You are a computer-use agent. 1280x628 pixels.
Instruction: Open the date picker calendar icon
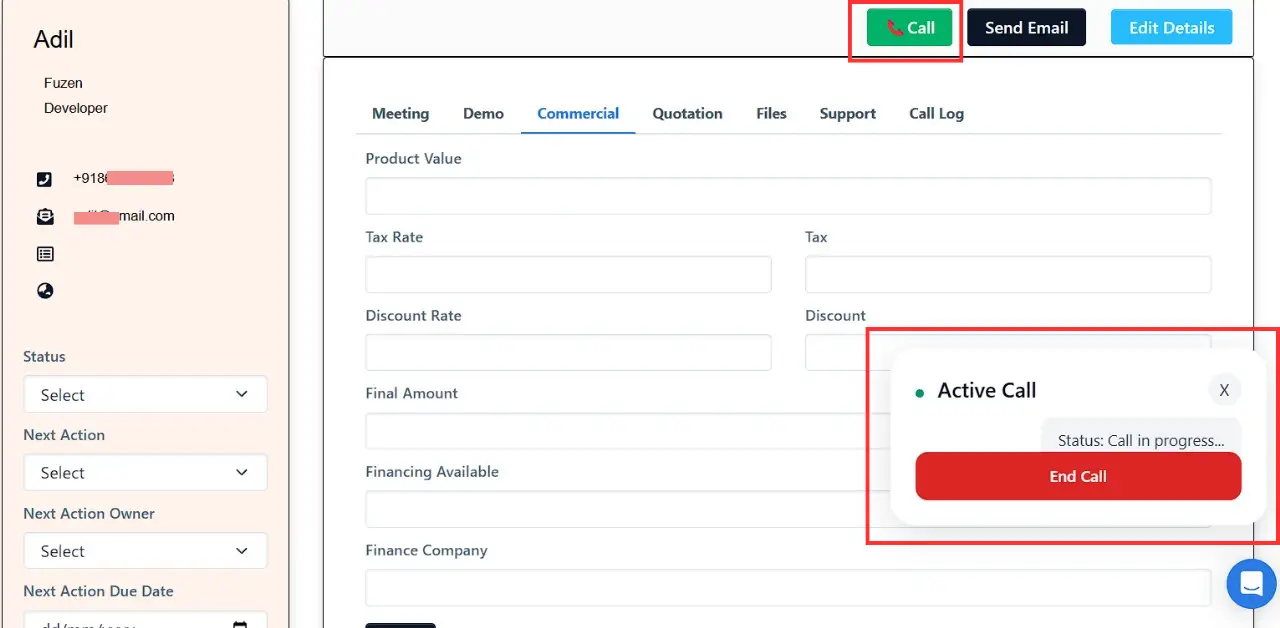[240, 623]
